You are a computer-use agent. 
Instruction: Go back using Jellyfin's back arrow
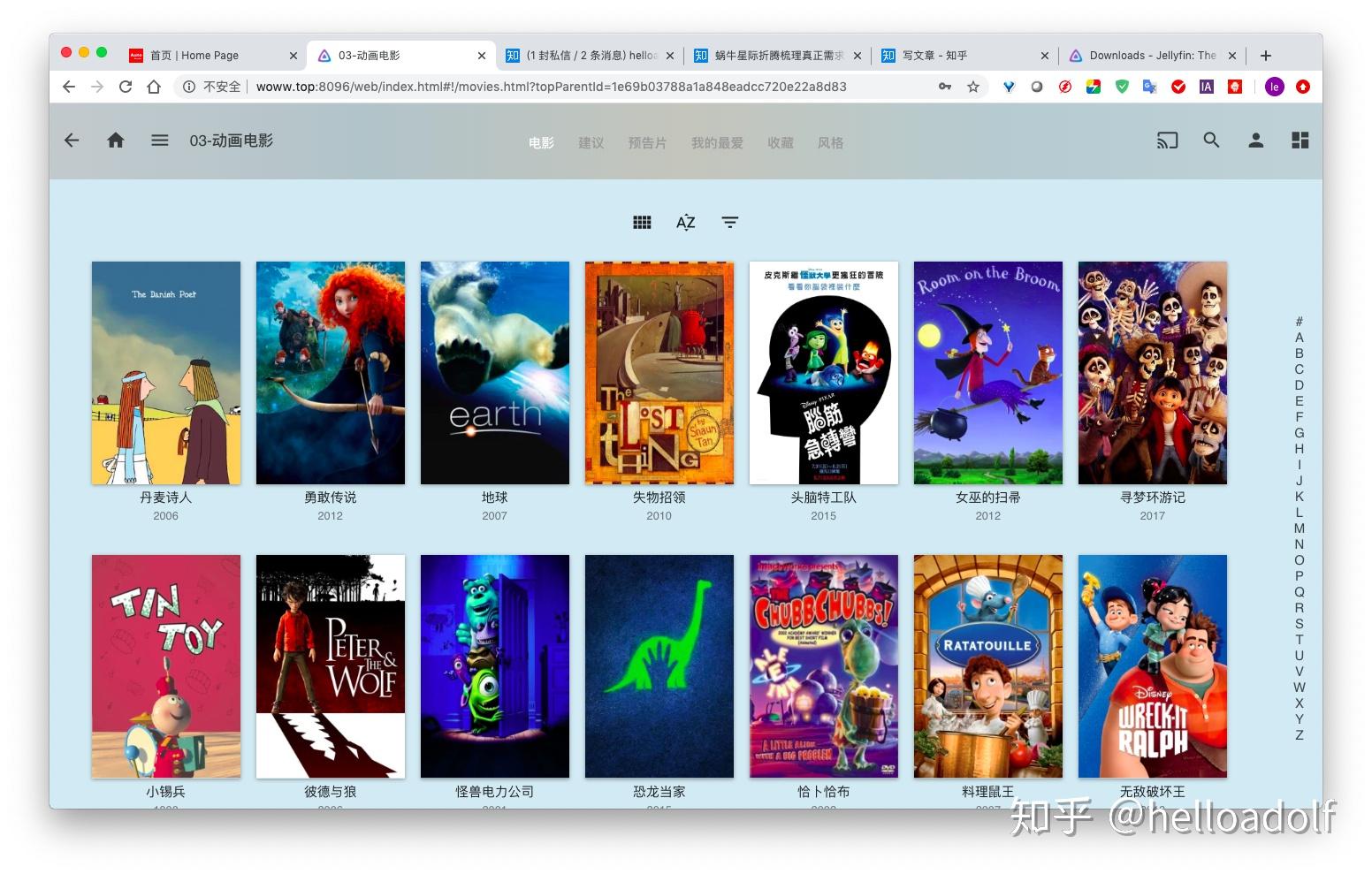click(x=72, y=141)
